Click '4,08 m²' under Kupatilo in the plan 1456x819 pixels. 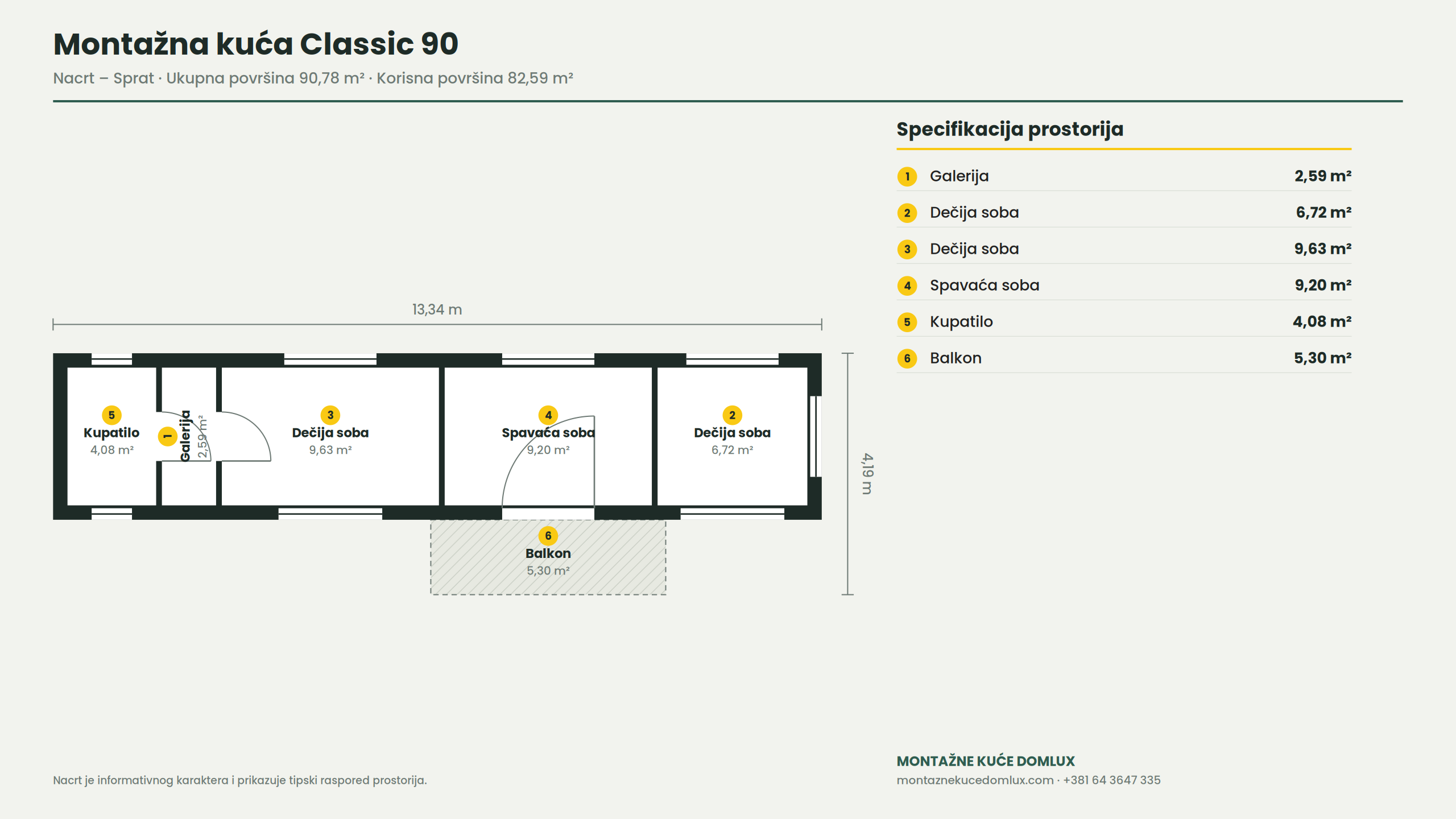111,450
